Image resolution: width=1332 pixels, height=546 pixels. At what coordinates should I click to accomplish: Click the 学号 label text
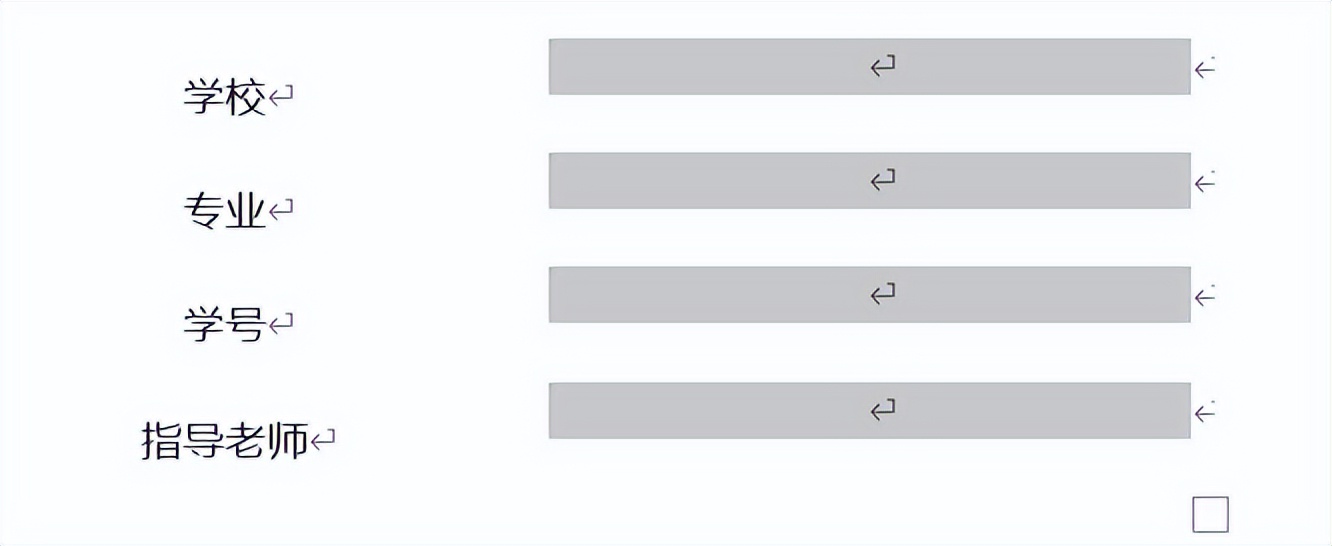click(224, 324)
